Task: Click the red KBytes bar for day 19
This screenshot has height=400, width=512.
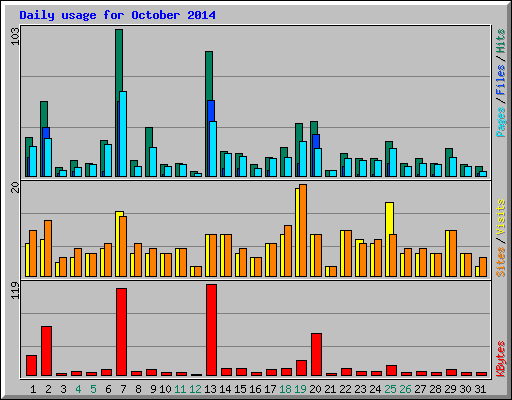Action: pyautogui.click(x=301, y=368)
